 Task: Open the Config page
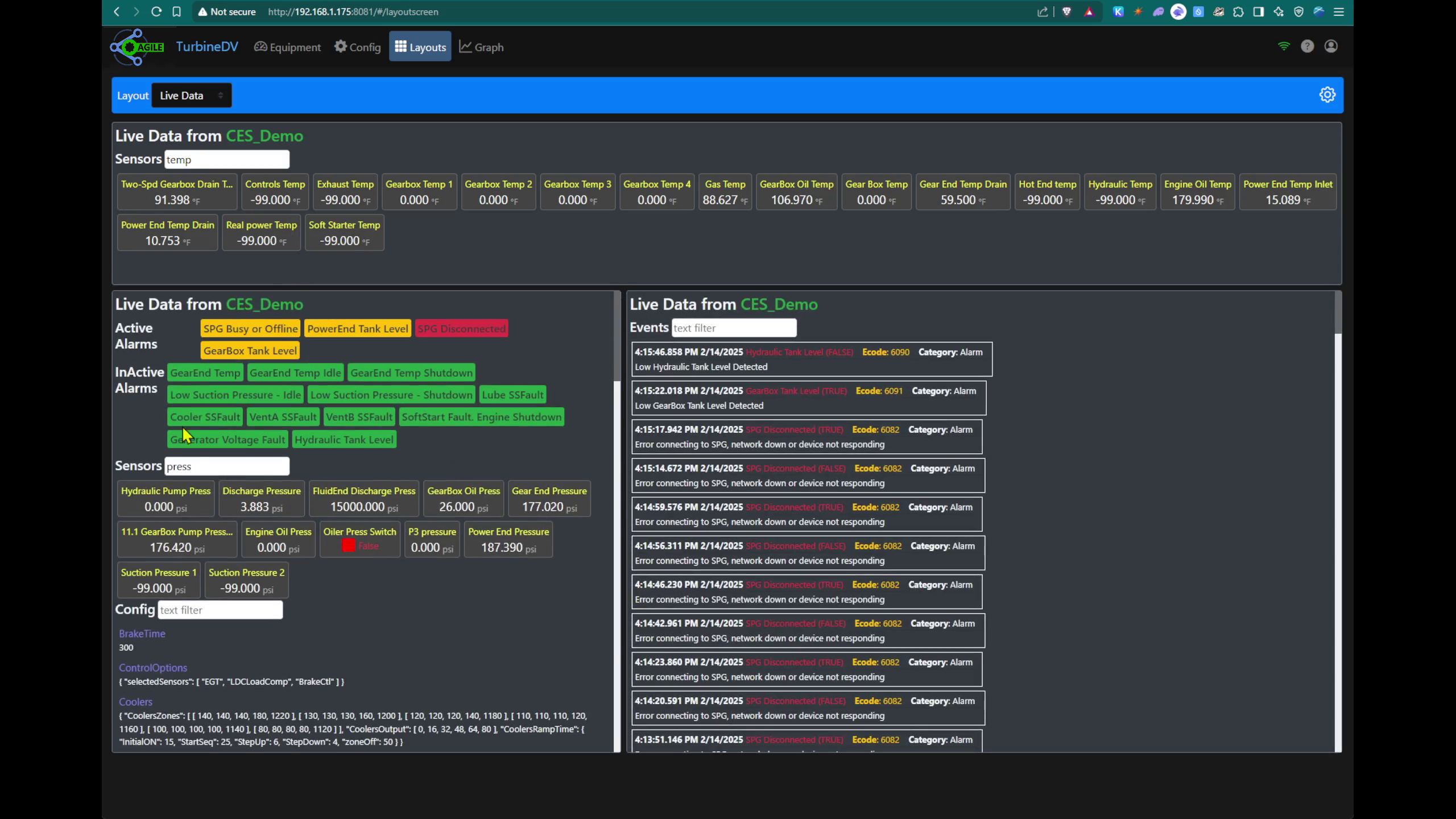point(357,47)
